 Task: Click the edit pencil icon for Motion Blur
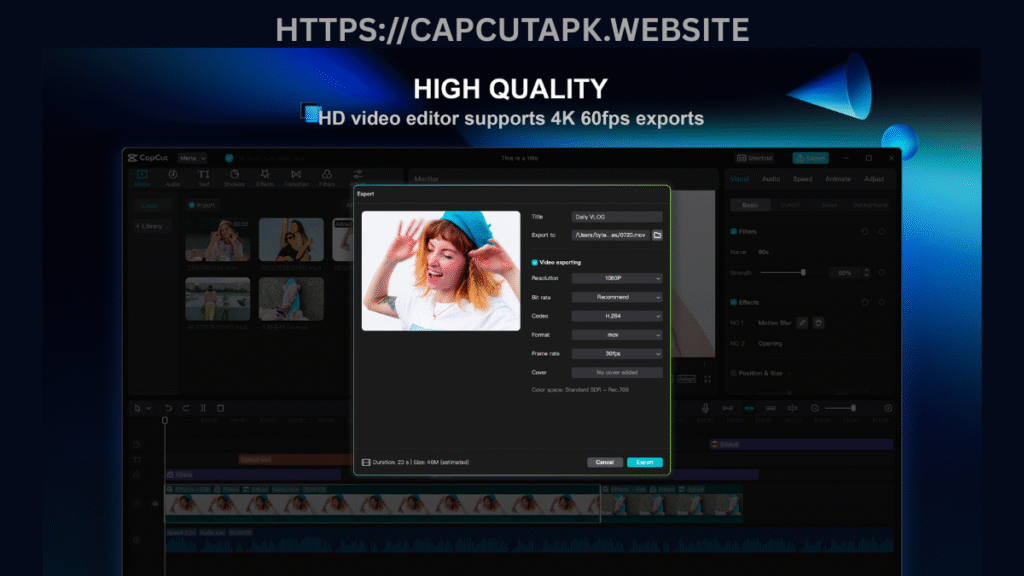pyautogui.click(x=802, y=323)
